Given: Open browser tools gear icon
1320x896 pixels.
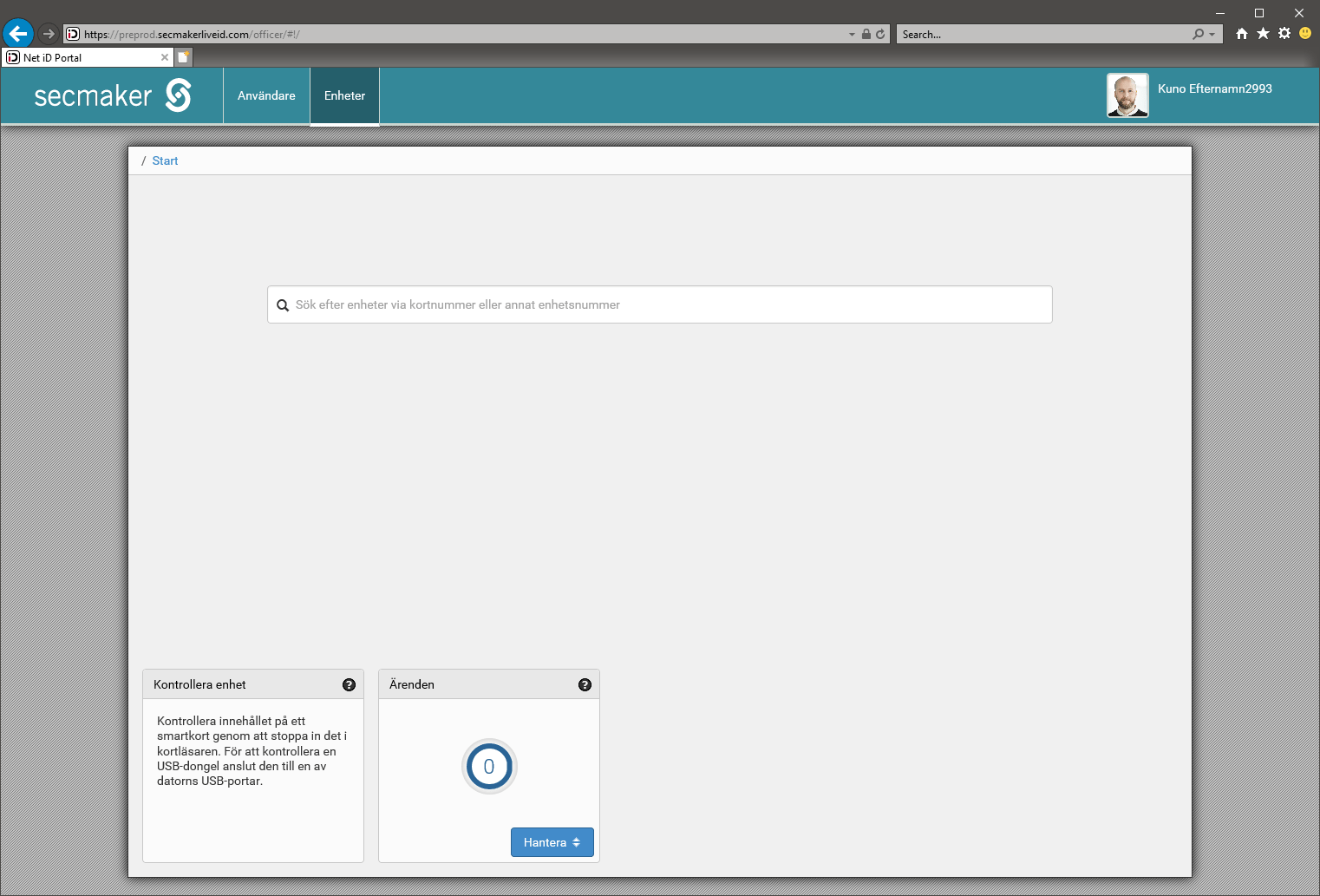Looking at the screenshot, I should 1284,34.
